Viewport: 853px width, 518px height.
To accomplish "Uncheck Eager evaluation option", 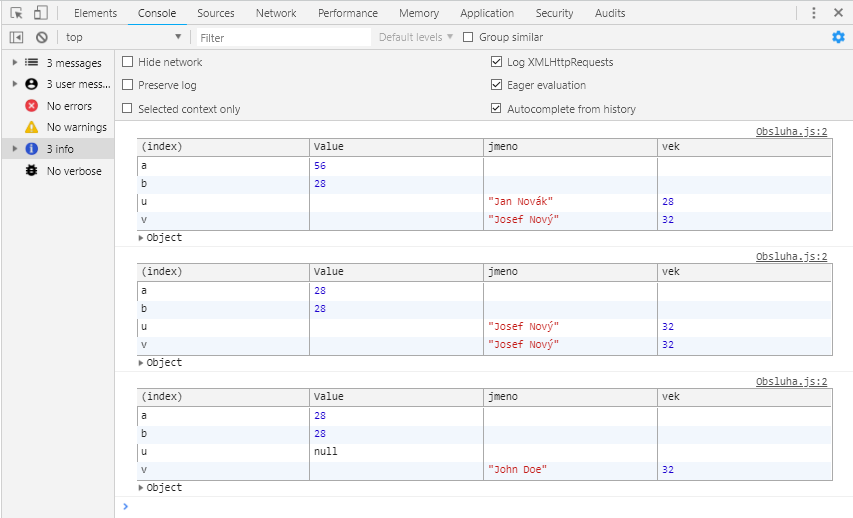I will click(497, 85).
